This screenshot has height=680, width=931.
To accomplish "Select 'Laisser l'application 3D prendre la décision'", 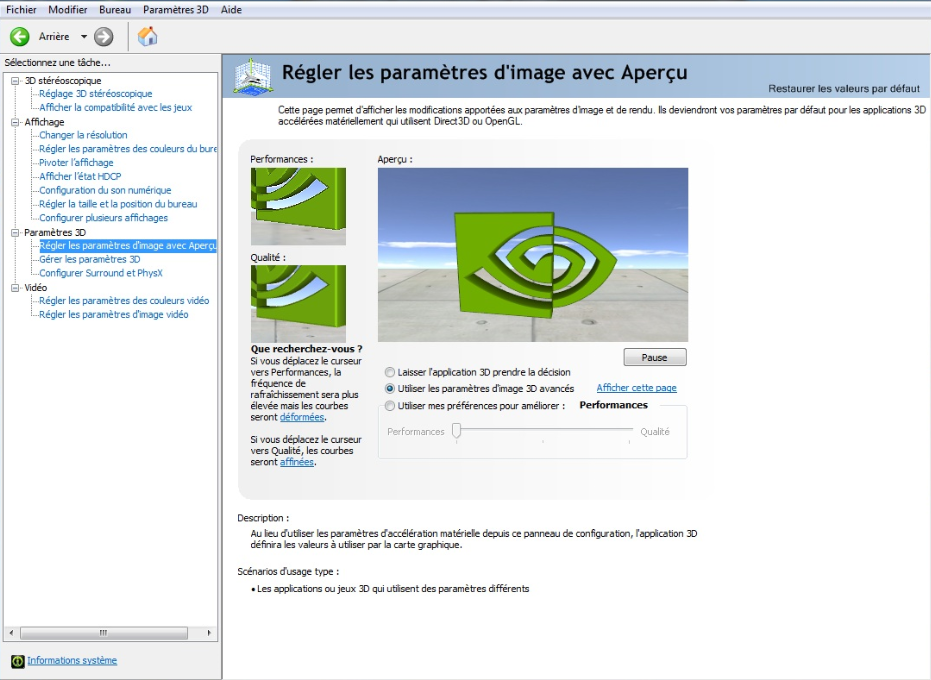I will click(x=390, y=372).
